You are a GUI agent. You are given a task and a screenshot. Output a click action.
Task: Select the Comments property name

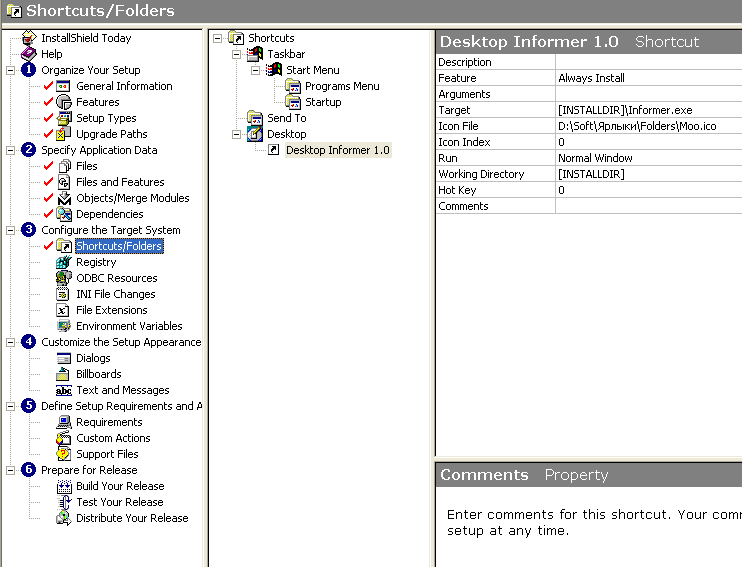[x=463, y=206]
